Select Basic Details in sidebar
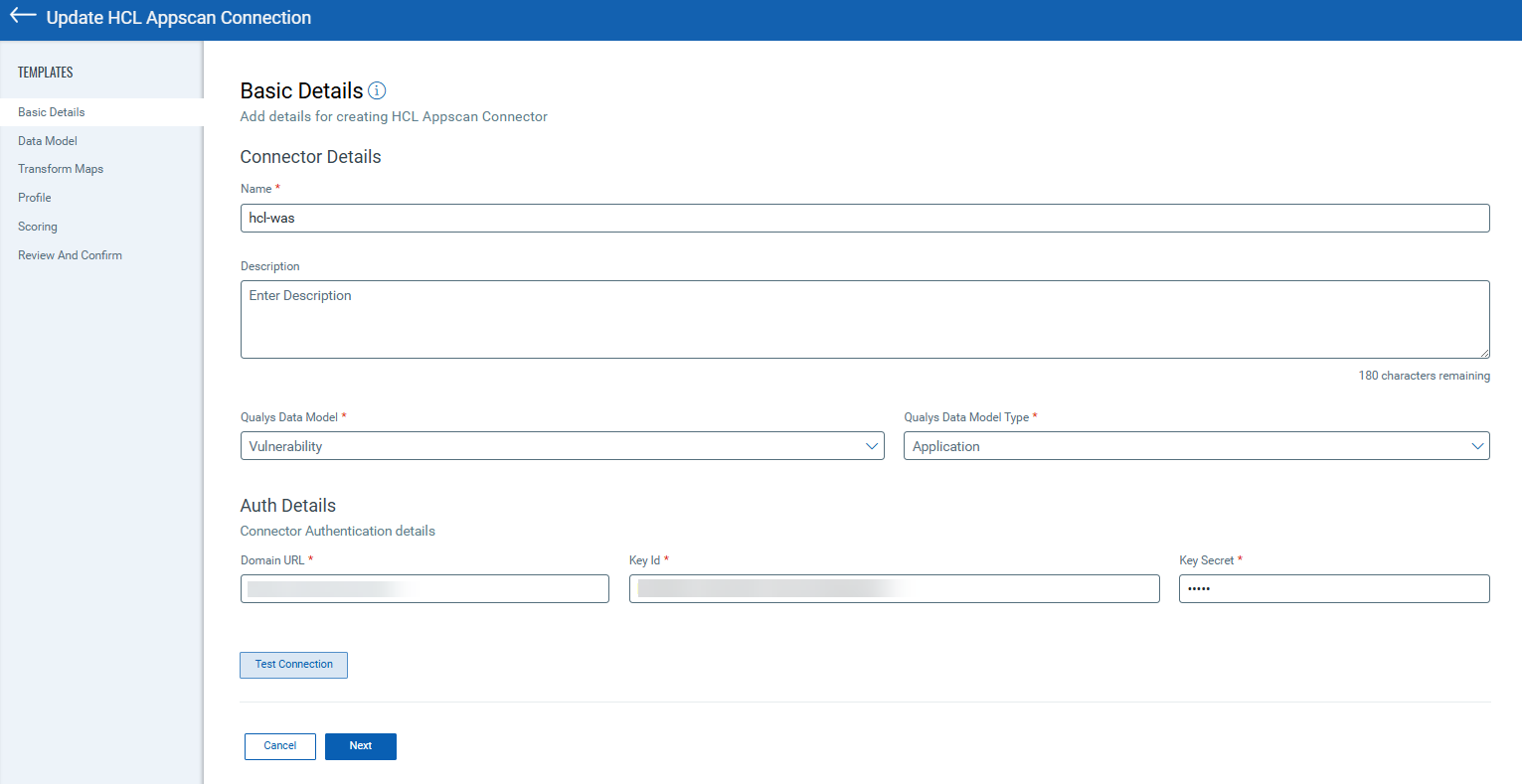The image size is (1522, 784). click(x=52, y=112)
